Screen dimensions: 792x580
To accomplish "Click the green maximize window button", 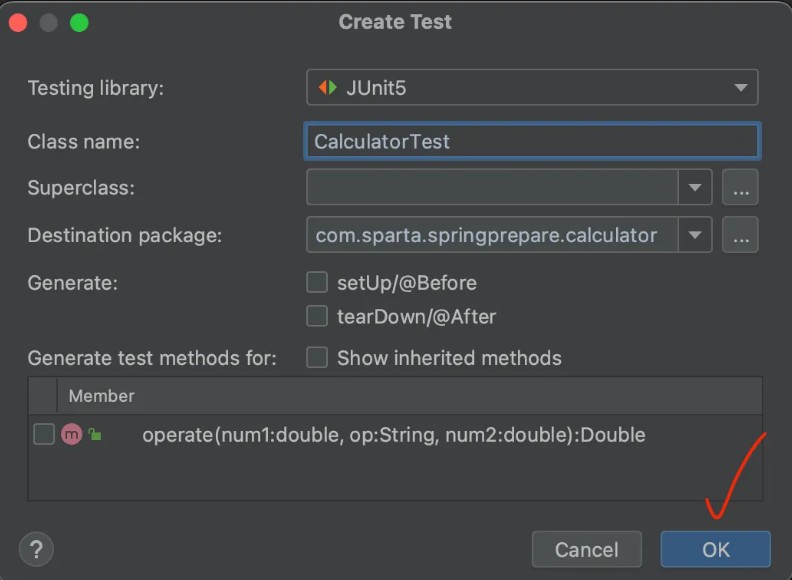I will coord(79,22).
